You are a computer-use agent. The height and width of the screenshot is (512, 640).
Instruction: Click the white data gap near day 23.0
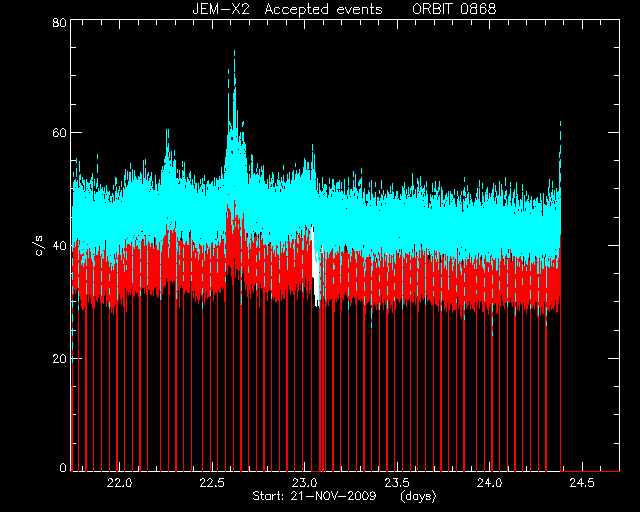point(315,265)
